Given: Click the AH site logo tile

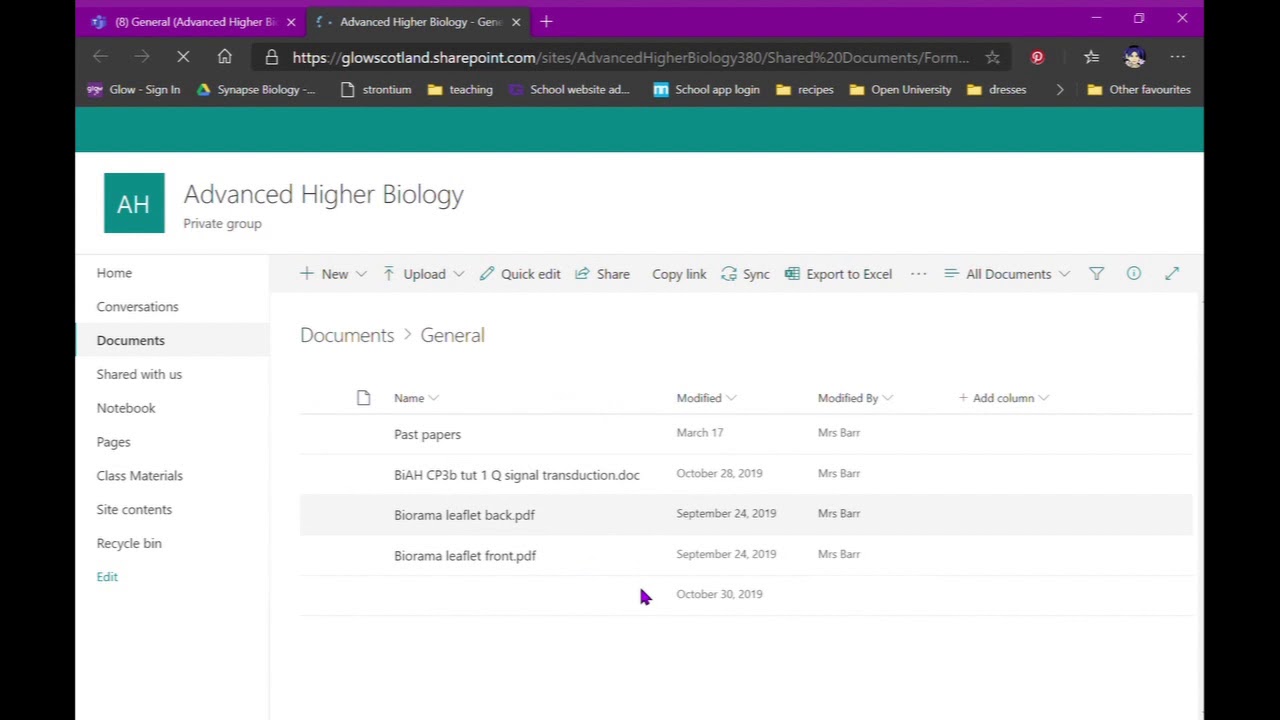Looking at the screenshot, I should coord(134,203).
